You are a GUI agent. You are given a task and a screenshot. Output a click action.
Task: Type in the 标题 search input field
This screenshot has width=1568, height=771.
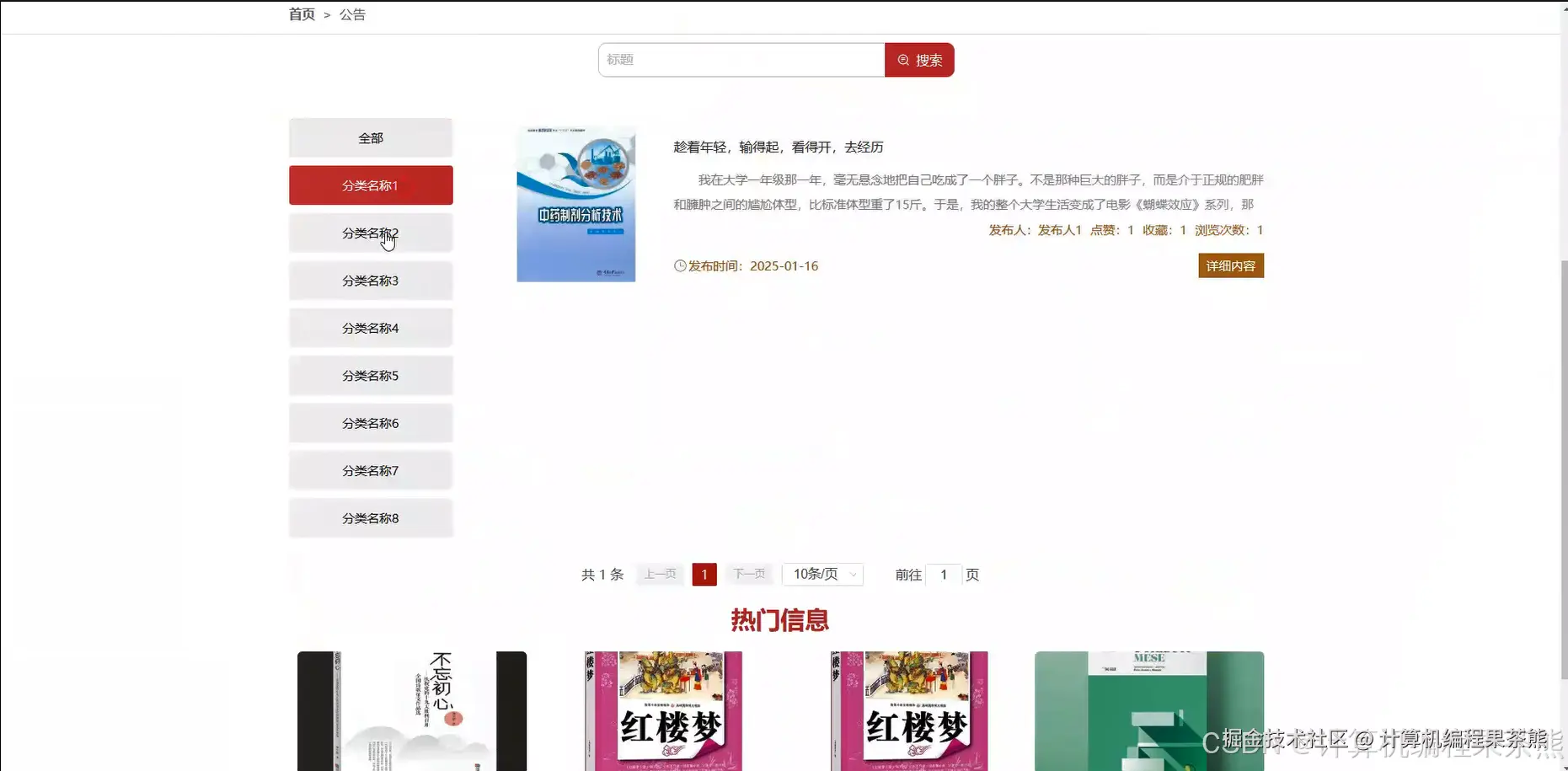(741, 59)
